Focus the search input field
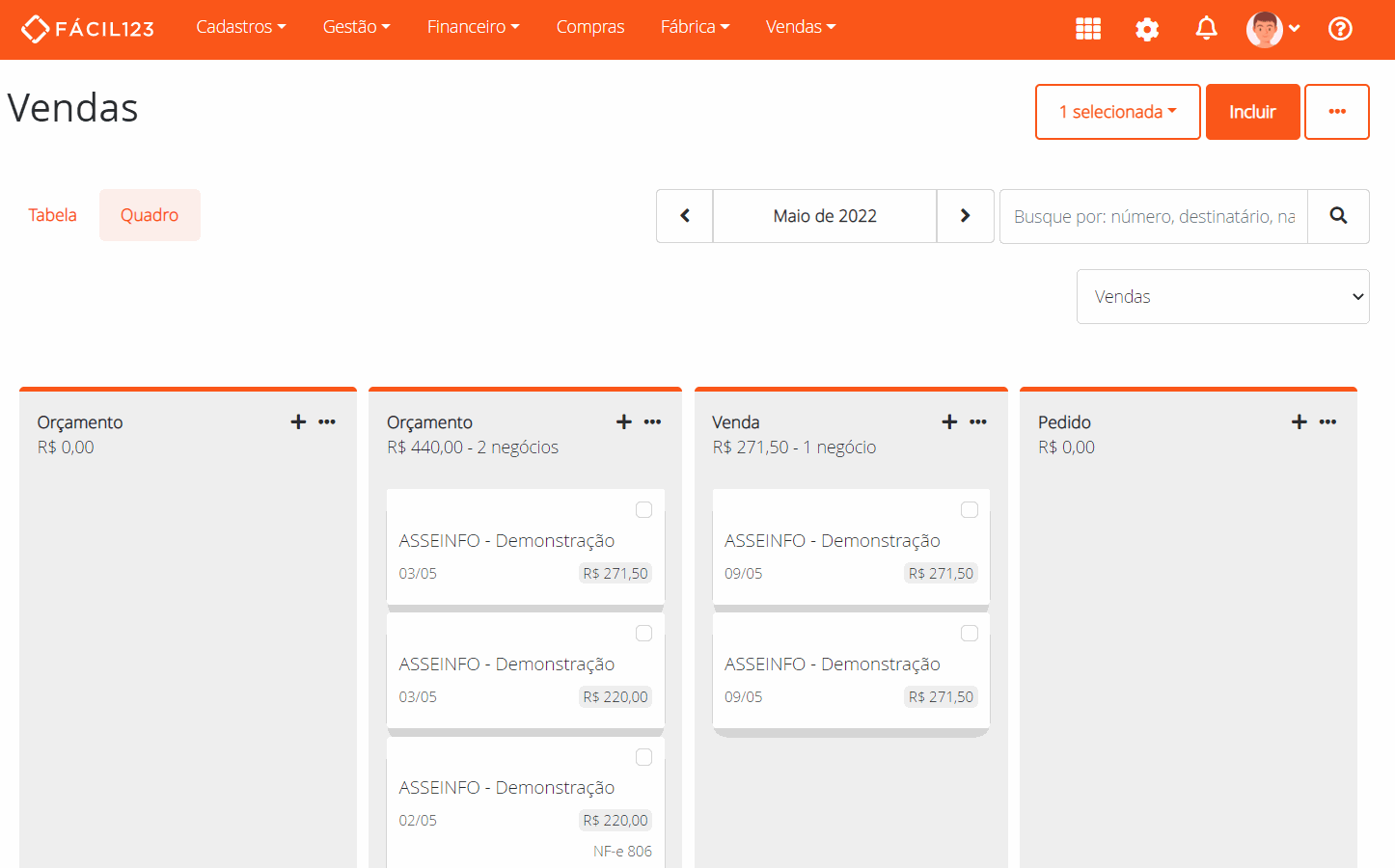Viewport: 1395px width, 868px height. pos(1154,216)
